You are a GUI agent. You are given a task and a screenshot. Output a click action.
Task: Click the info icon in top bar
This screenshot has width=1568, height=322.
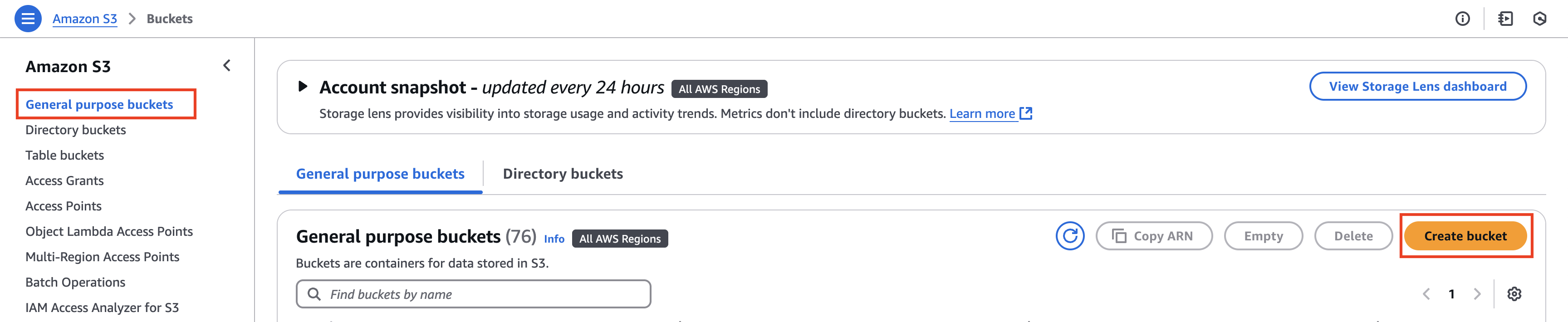pos(1462,19)
